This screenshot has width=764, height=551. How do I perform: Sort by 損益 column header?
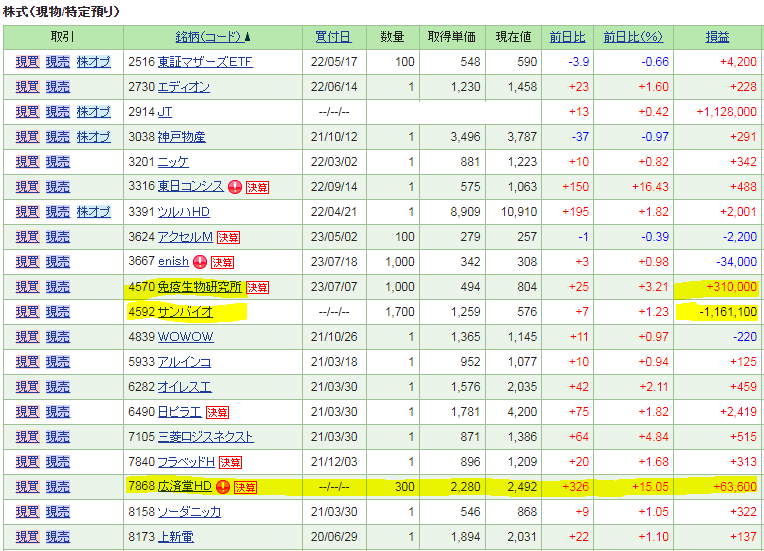pyautogui.click(x=717, y=37)
